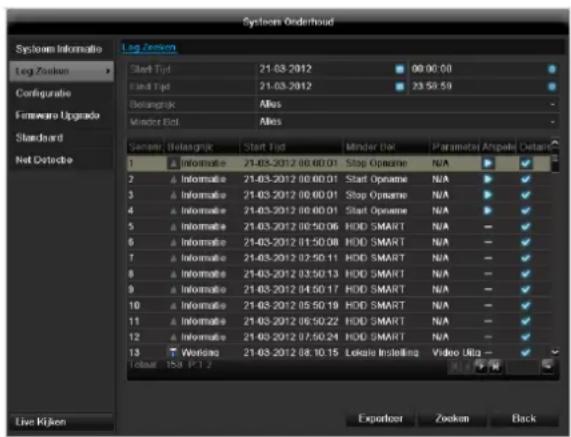Click the go-to-page icon in log pager
Screen dimensions: 571x437
[x=547, y=366]
